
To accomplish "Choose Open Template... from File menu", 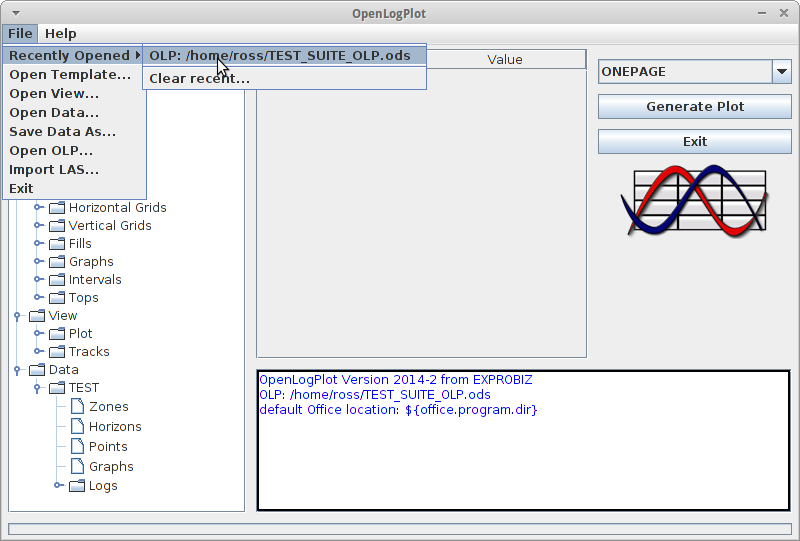I will click(x=74, y=75).
